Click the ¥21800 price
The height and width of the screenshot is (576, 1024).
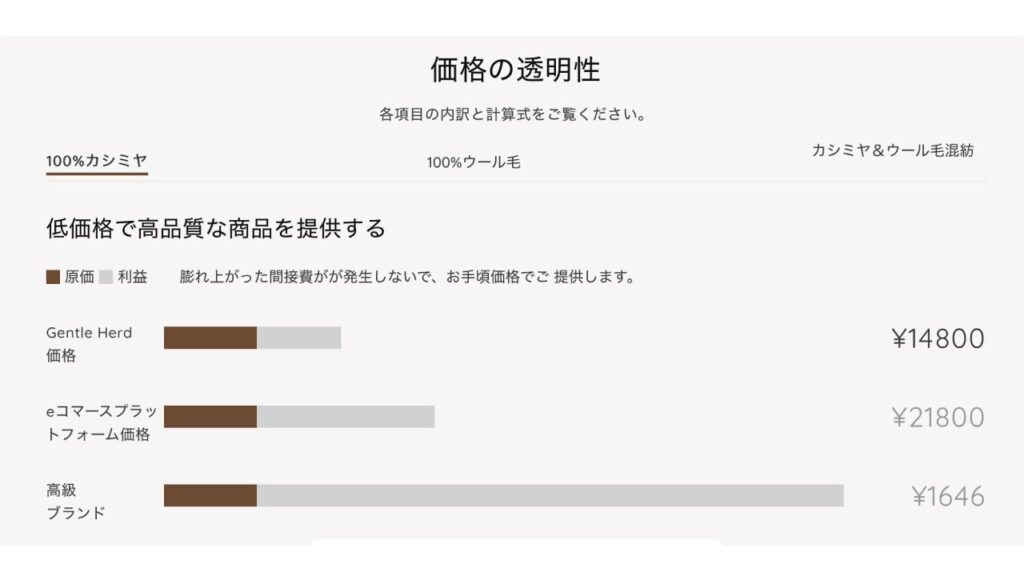tap(938, 417)
